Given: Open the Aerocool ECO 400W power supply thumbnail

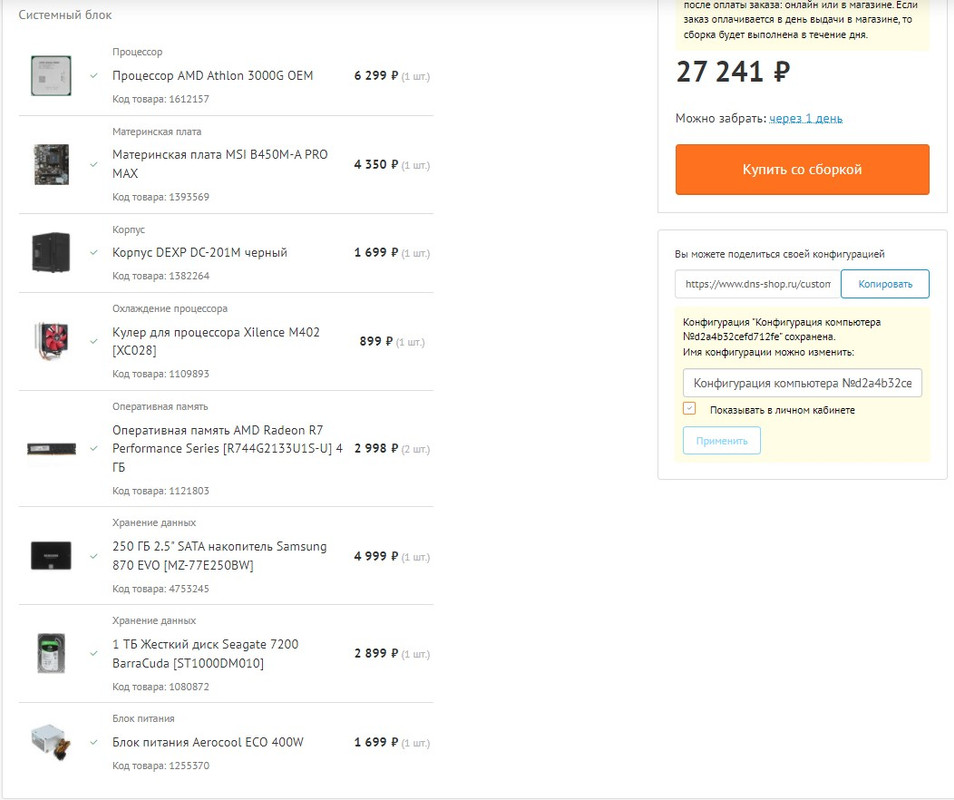Looking at the screenshot, I should click(51, 742).
